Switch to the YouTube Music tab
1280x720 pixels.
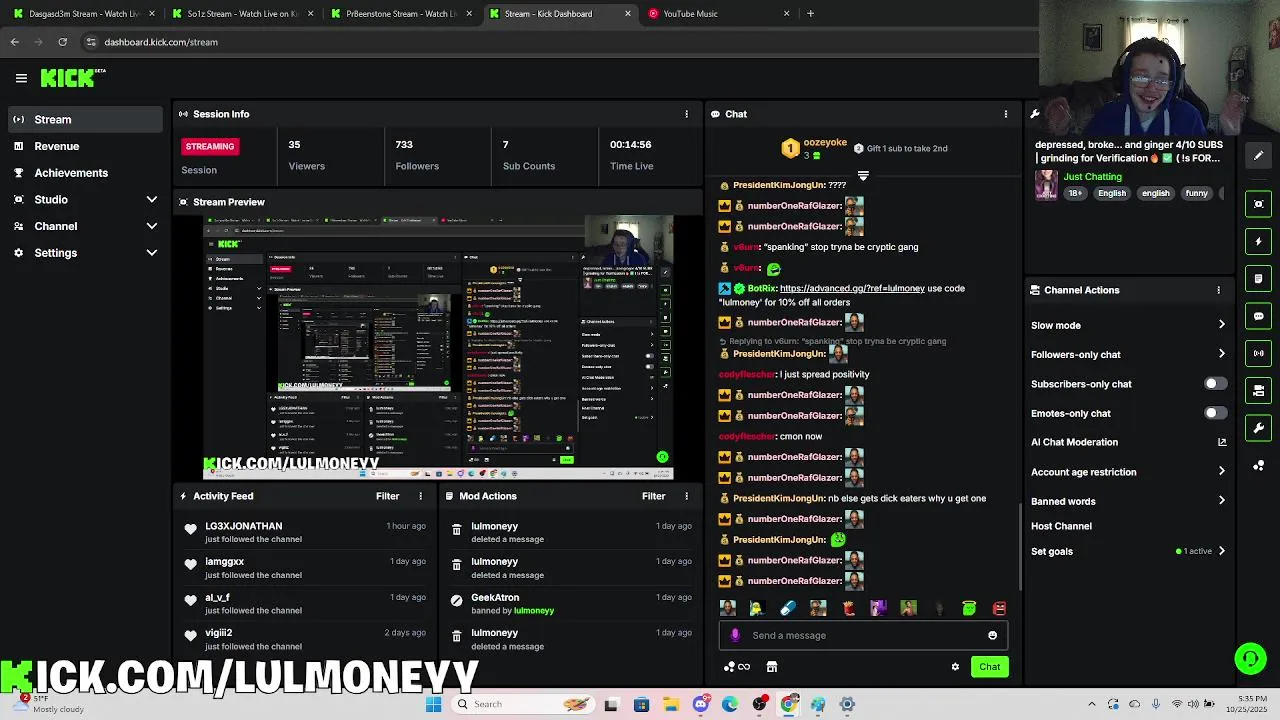pyautogui.click(x=718, y=14)
